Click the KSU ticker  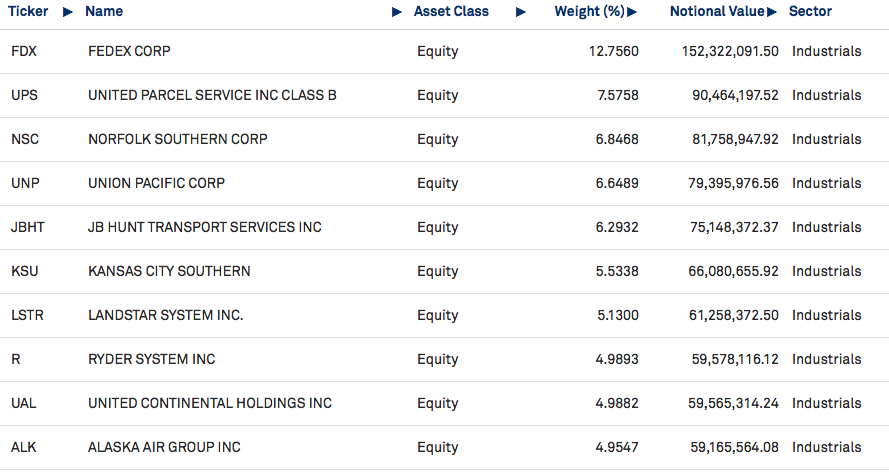(25, 271)
